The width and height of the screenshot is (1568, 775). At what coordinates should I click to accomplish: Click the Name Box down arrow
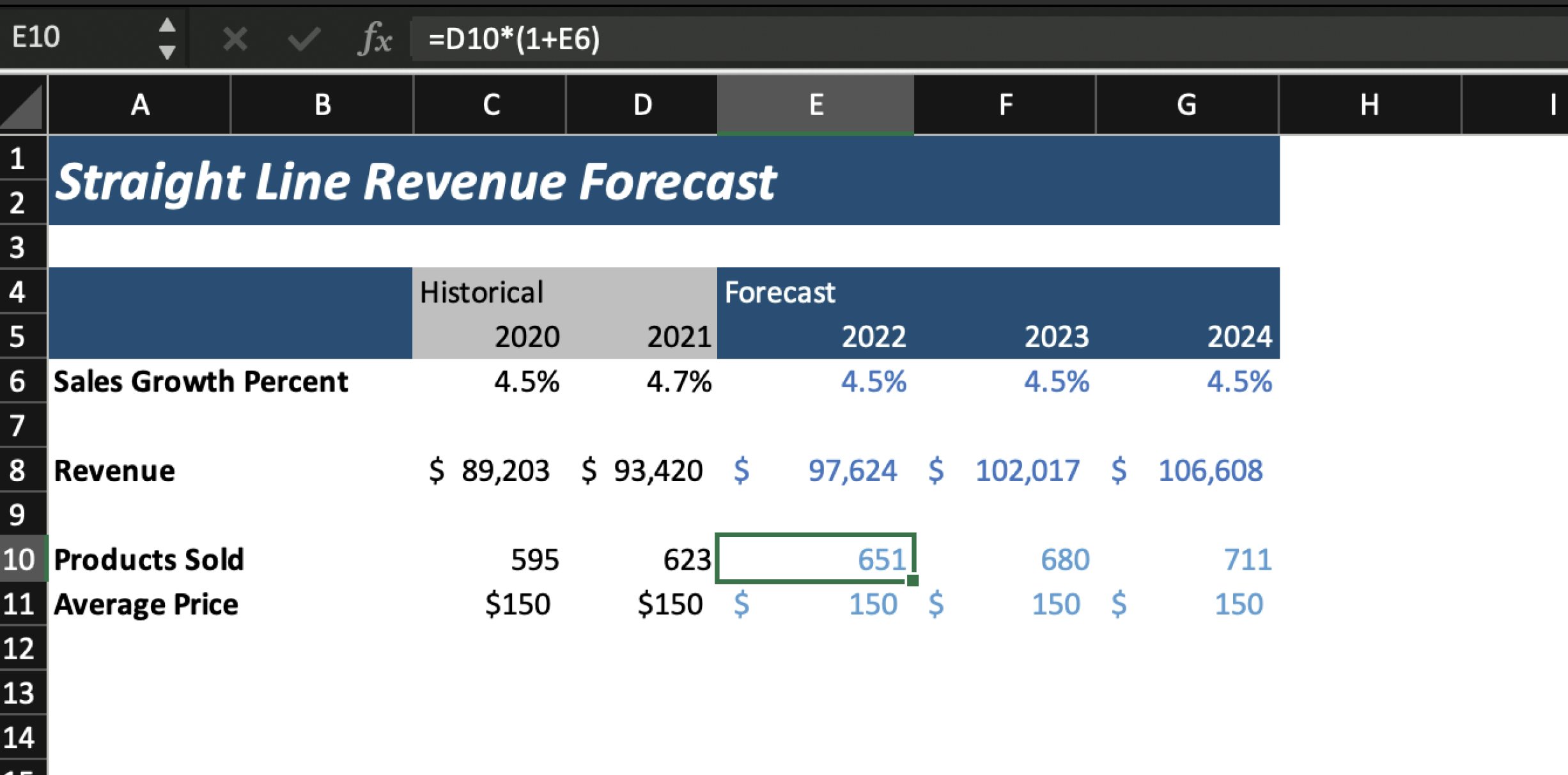167,52
